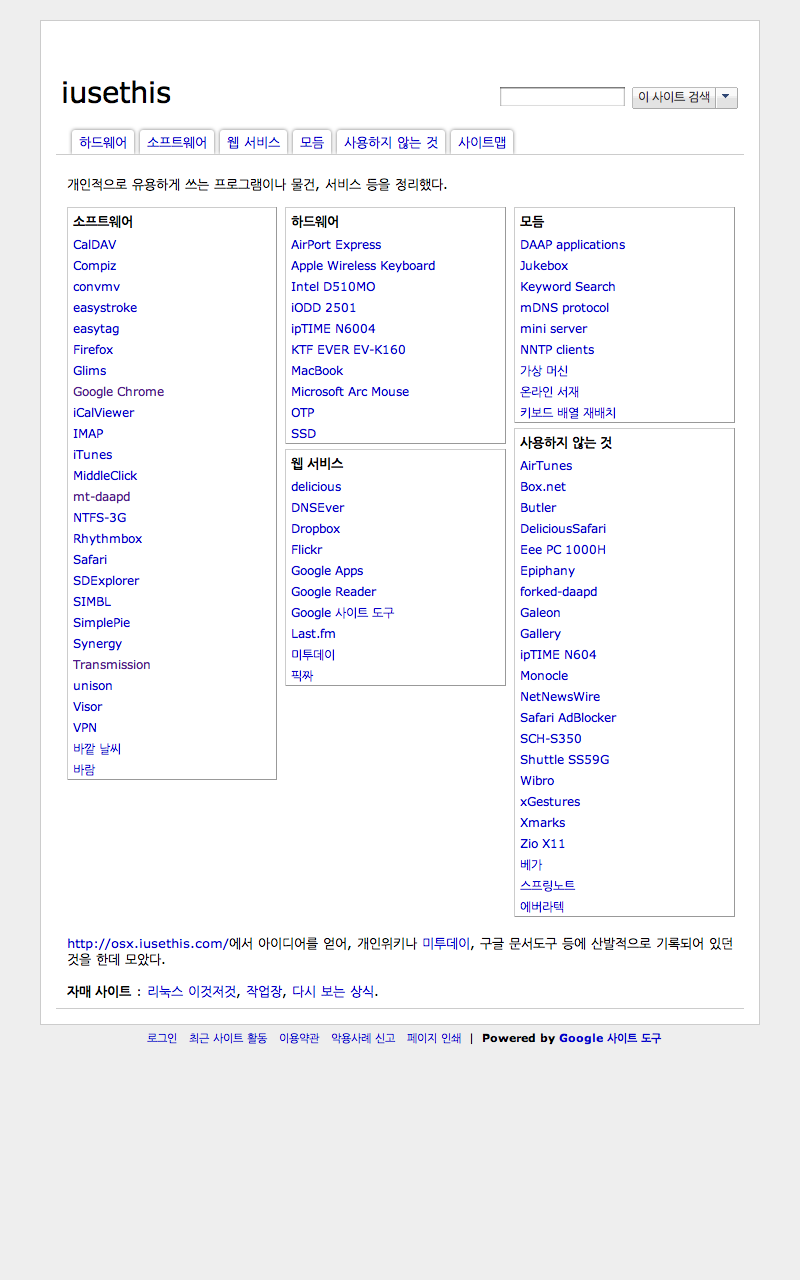Follow the Flickr link
The height and width of the screenshot is (1280, 800).
(x=307, y=550)
